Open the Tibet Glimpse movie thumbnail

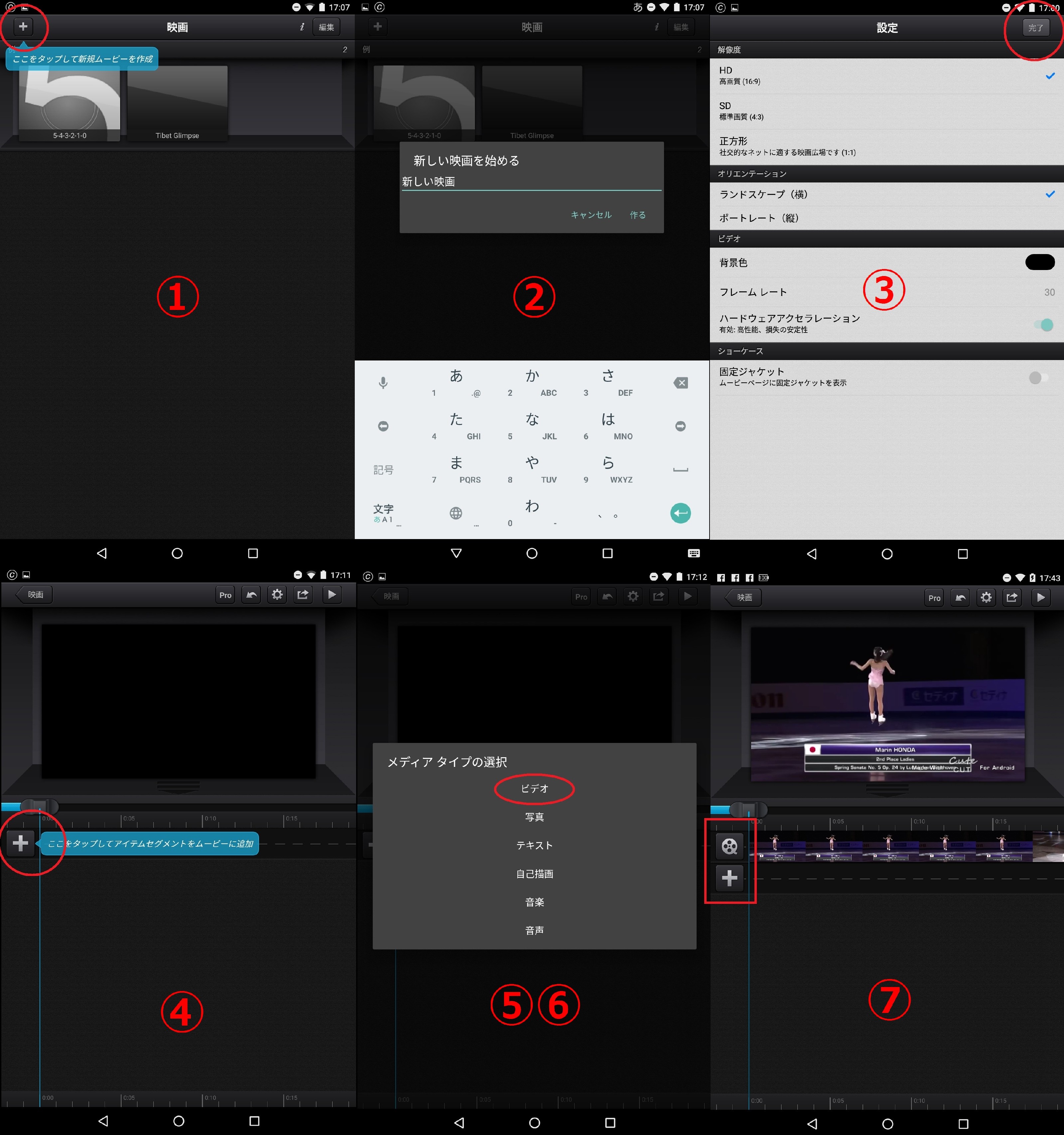(x=177, y=103)
